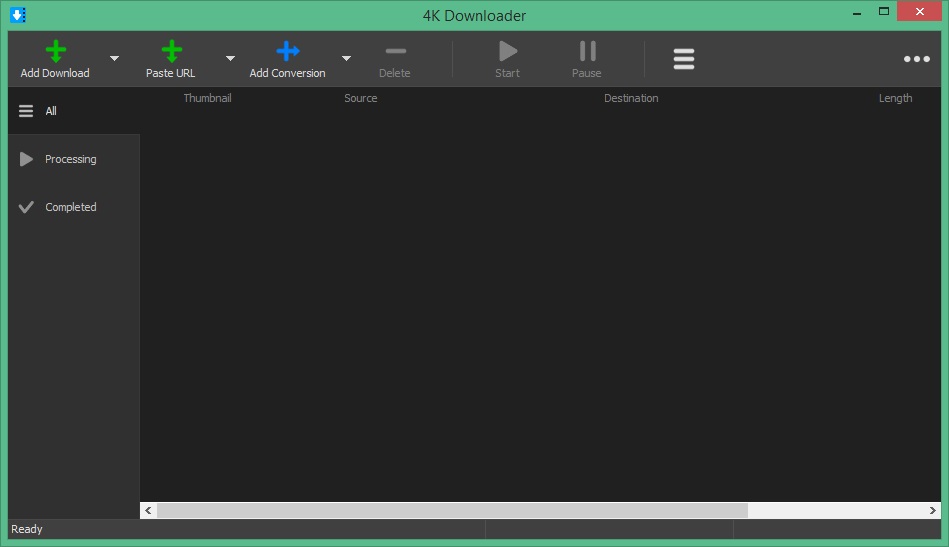Click the blue Add Conversion icon

(x=287, y=51)
